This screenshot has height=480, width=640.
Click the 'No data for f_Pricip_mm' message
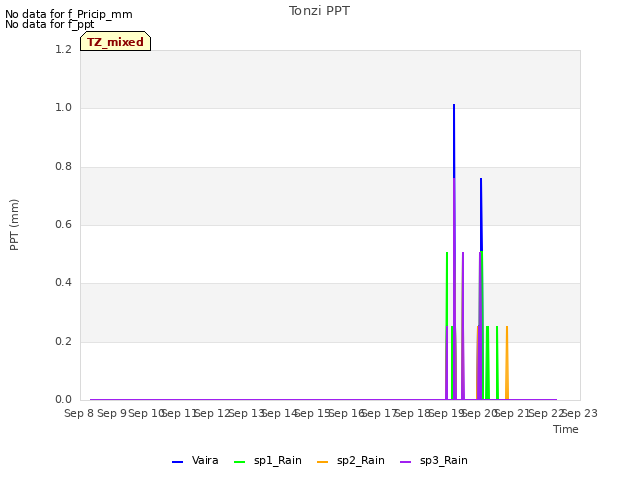click(69, 14)
